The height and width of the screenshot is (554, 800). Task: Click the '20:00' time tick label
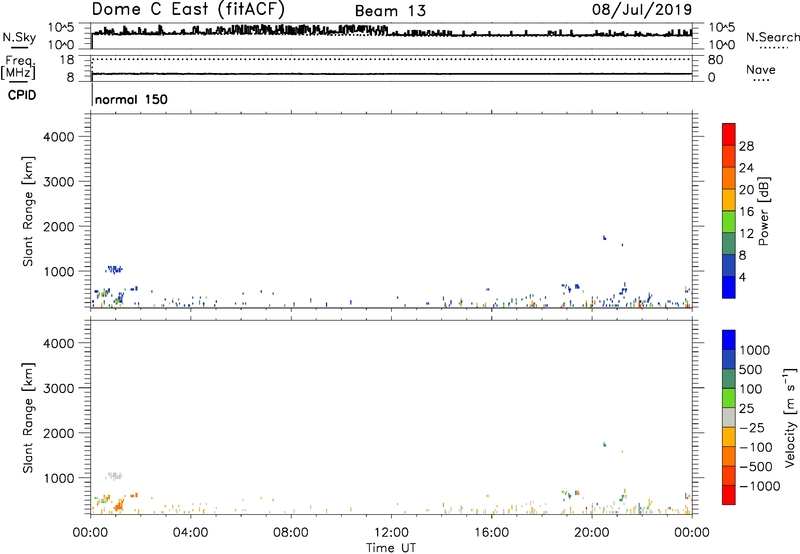pos(591,533)
